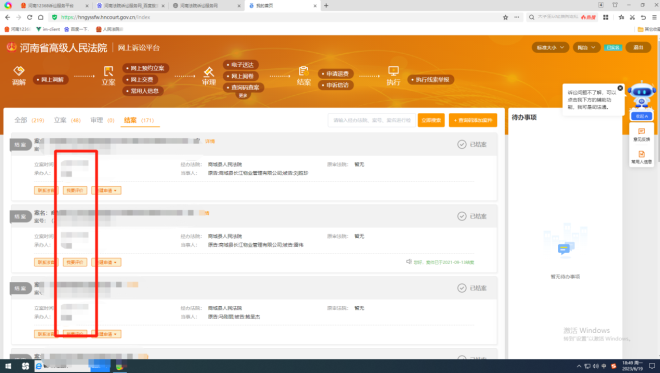Switch to the 结案 (171) tab
Screen dimensions: 660x373
click(x=139, y=120)
